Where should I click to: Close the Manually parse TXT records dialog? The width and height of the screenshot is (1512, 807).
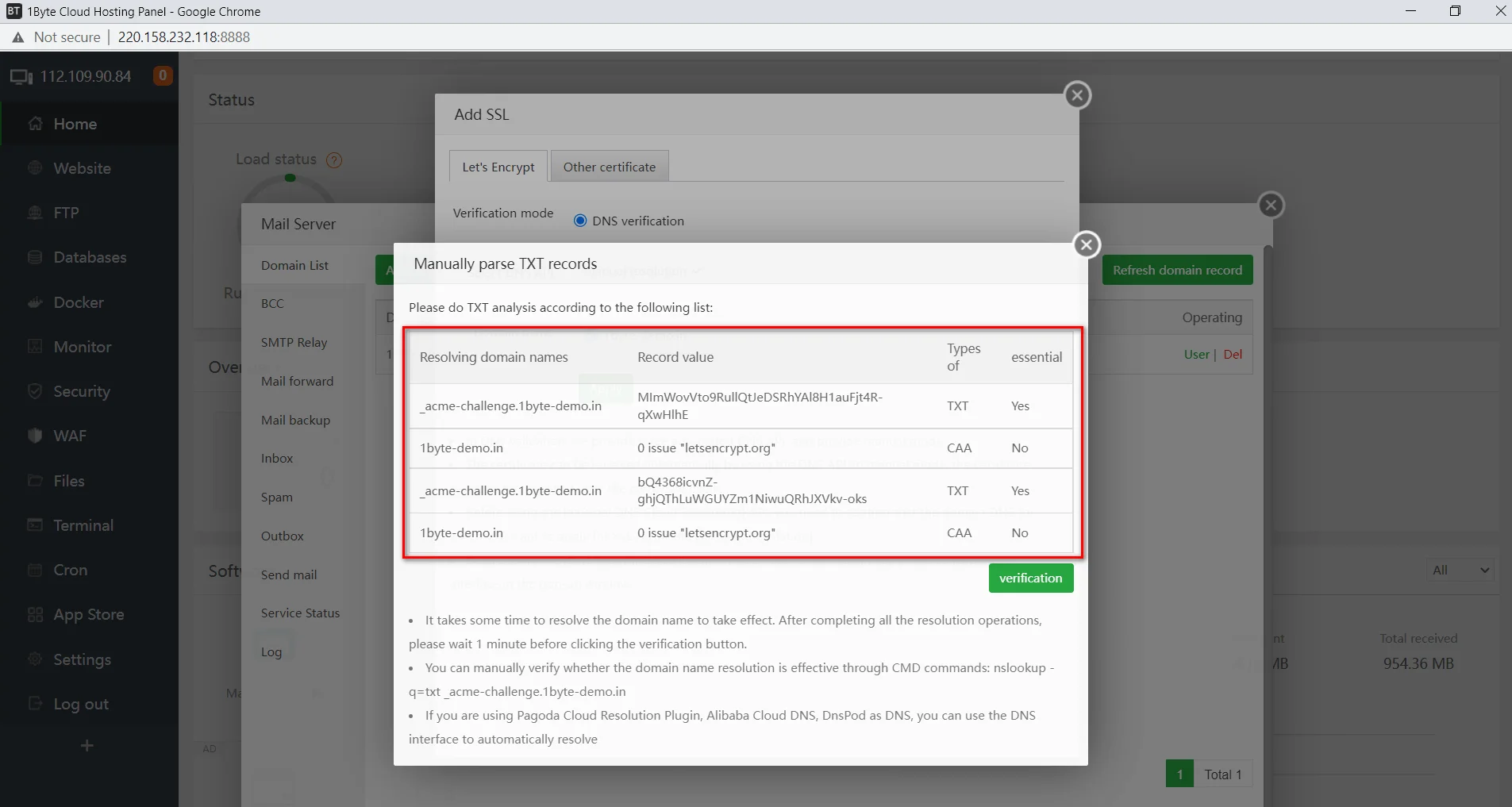tap(1087, 244)
